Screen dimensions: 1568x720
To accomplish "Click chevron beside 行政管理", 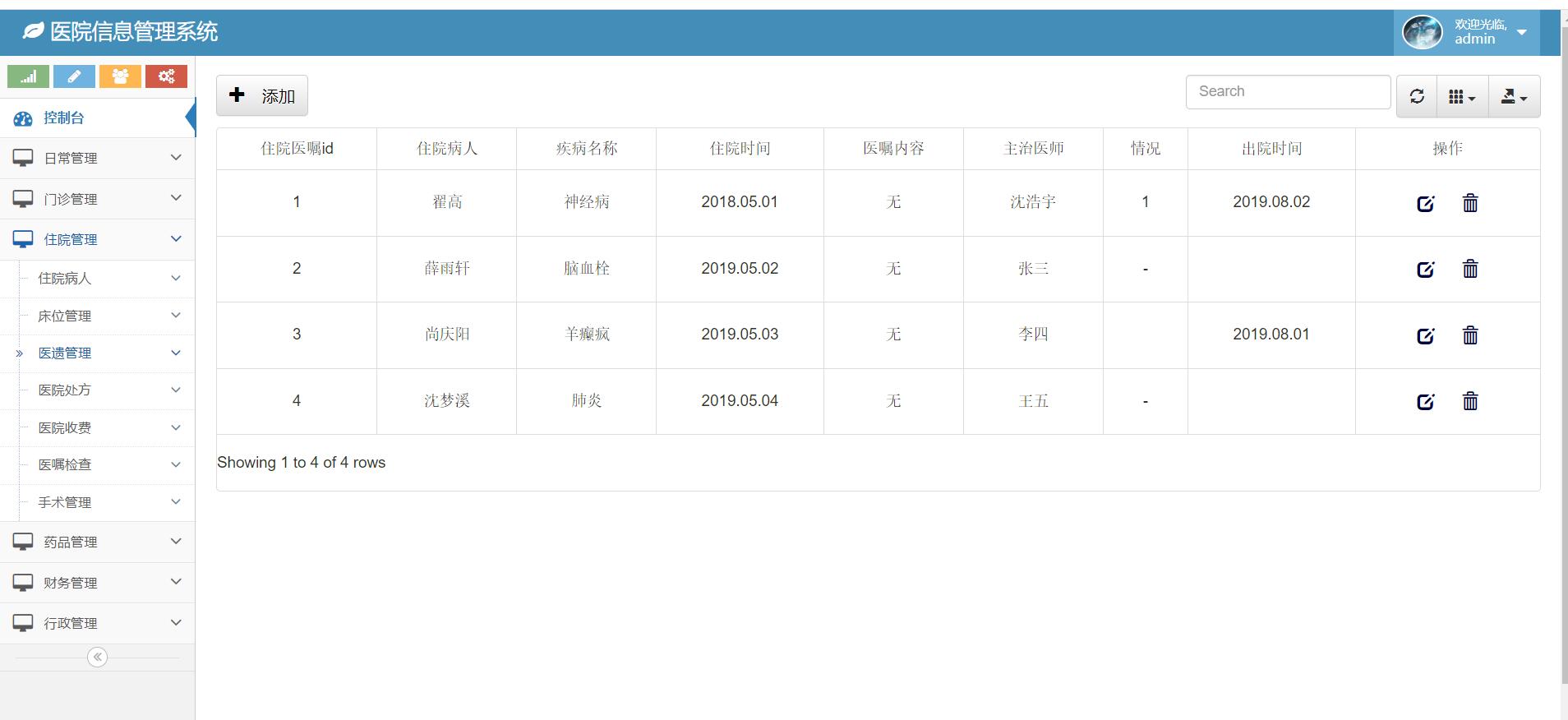I will (176, 622).
